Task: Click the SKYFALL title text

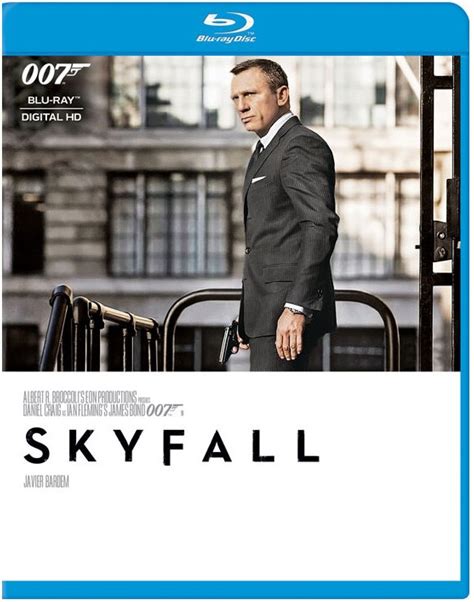Action: (171, 447)
